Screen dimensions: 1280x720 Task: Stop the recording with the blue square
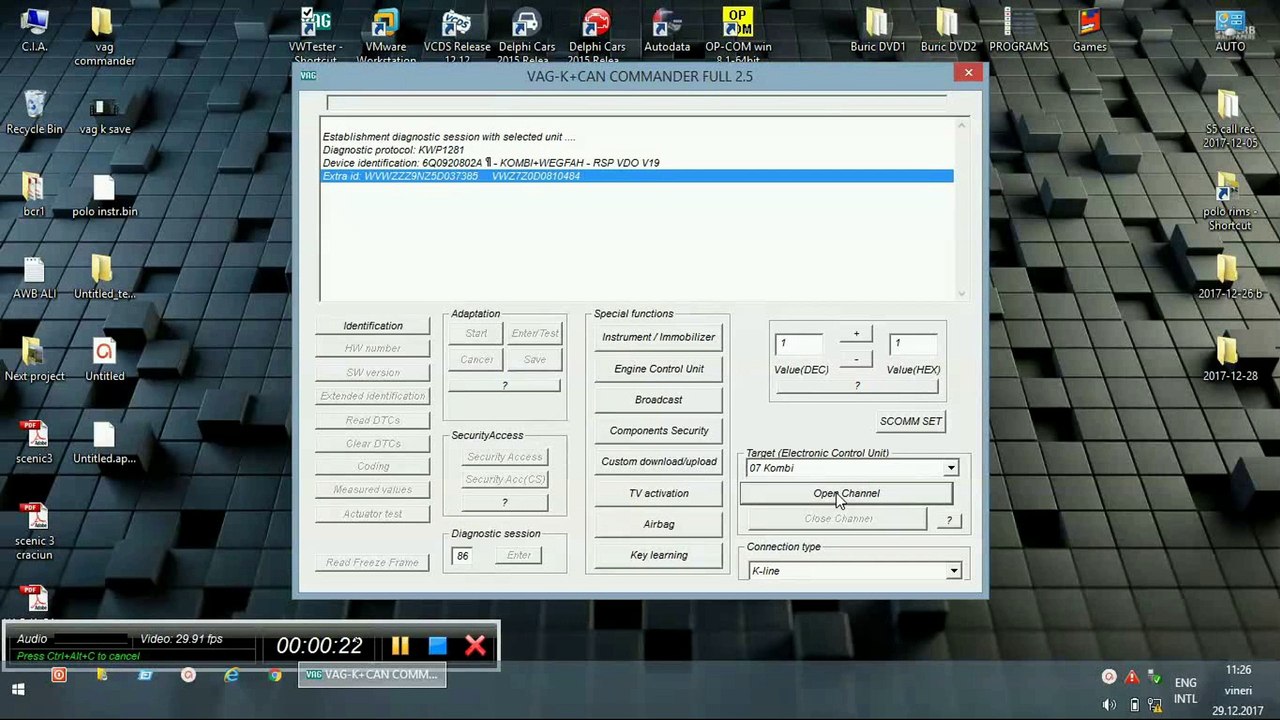437,646
